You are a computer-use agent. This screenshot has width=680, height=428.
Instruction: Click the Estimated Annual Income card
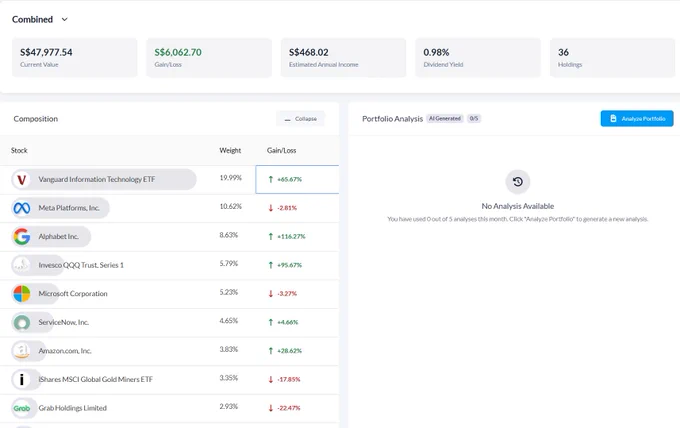[343, 58]
